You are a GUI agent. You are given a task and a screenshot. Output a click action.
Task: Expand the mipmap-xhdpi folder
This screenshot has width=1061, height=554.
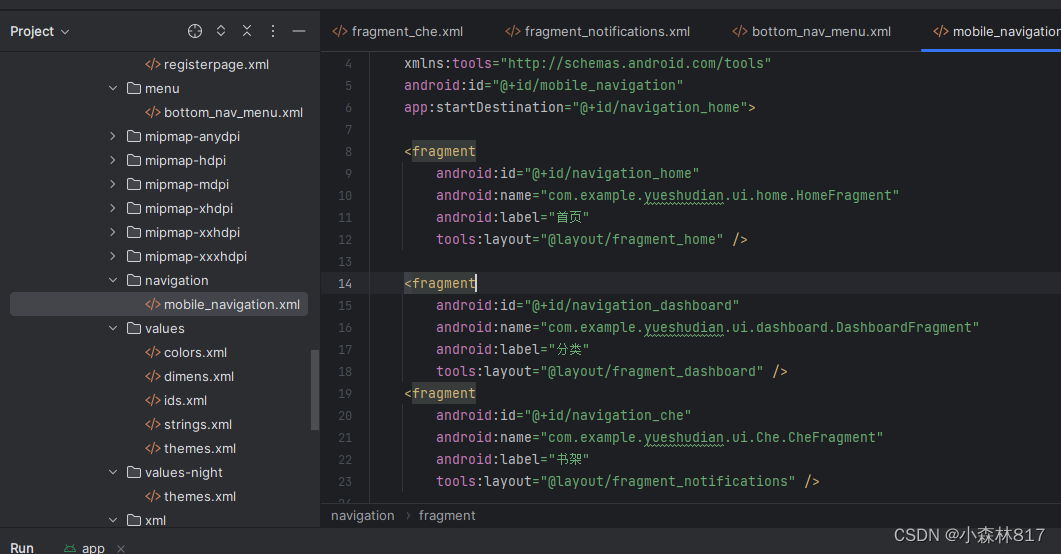click(x=113, y=208)
